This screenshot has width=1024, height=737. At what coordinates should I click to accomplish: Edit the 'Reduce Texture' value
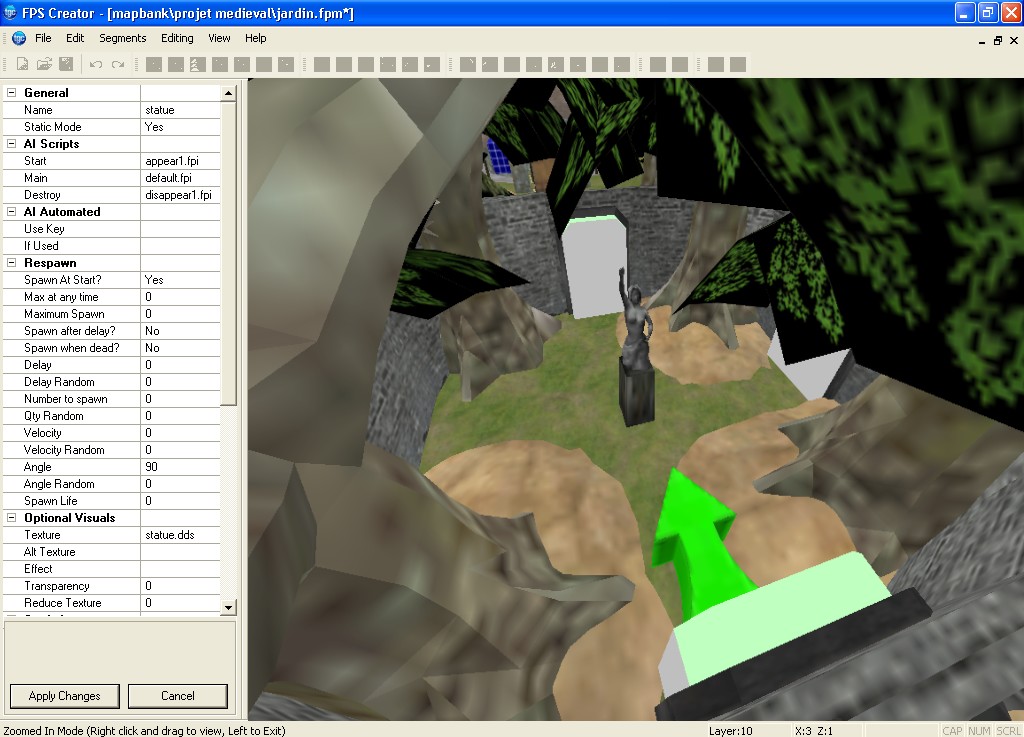[x=180, y=603]
